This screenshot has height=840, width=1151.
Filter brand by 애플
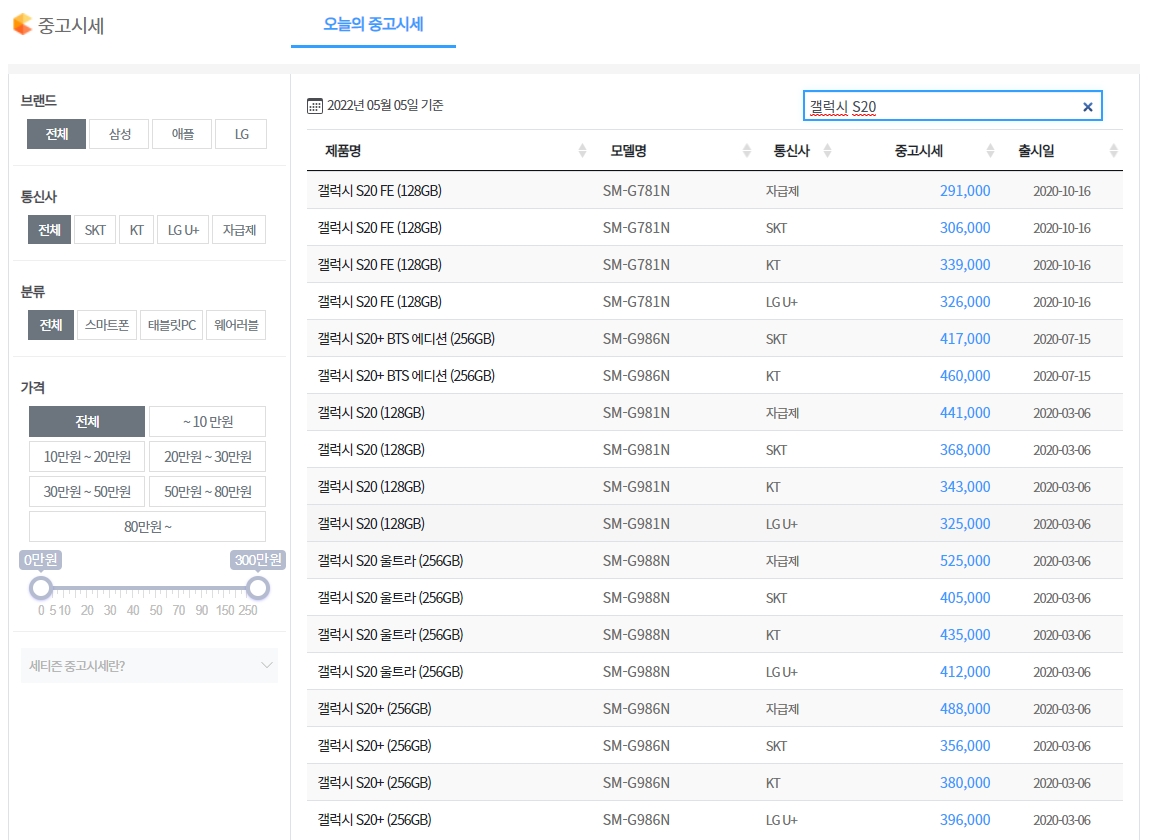pos(183,134)
